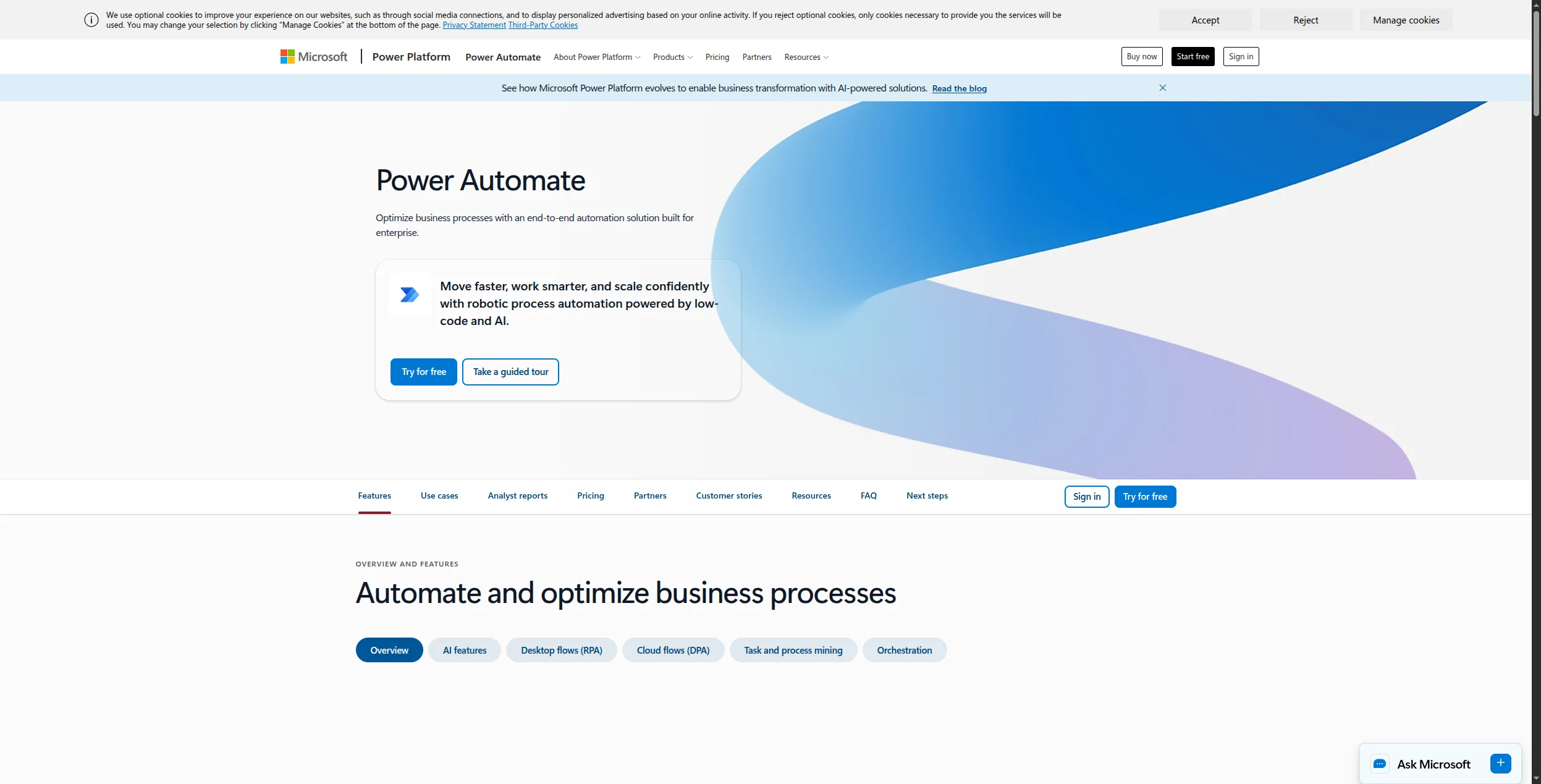Accept optional cookies
This screenshot has height=784, width=1541.
click(1205, 20)
